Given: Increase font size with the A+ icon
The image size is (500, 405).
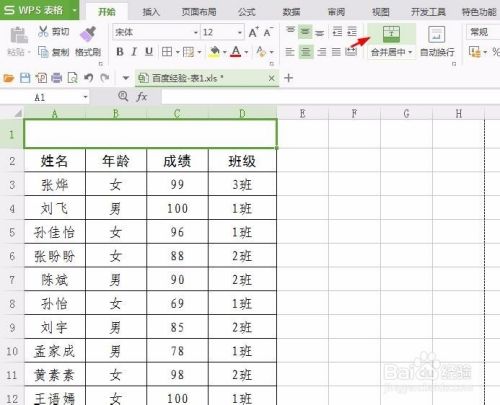Looking at the screenshot, I should [x=253, y=32].
